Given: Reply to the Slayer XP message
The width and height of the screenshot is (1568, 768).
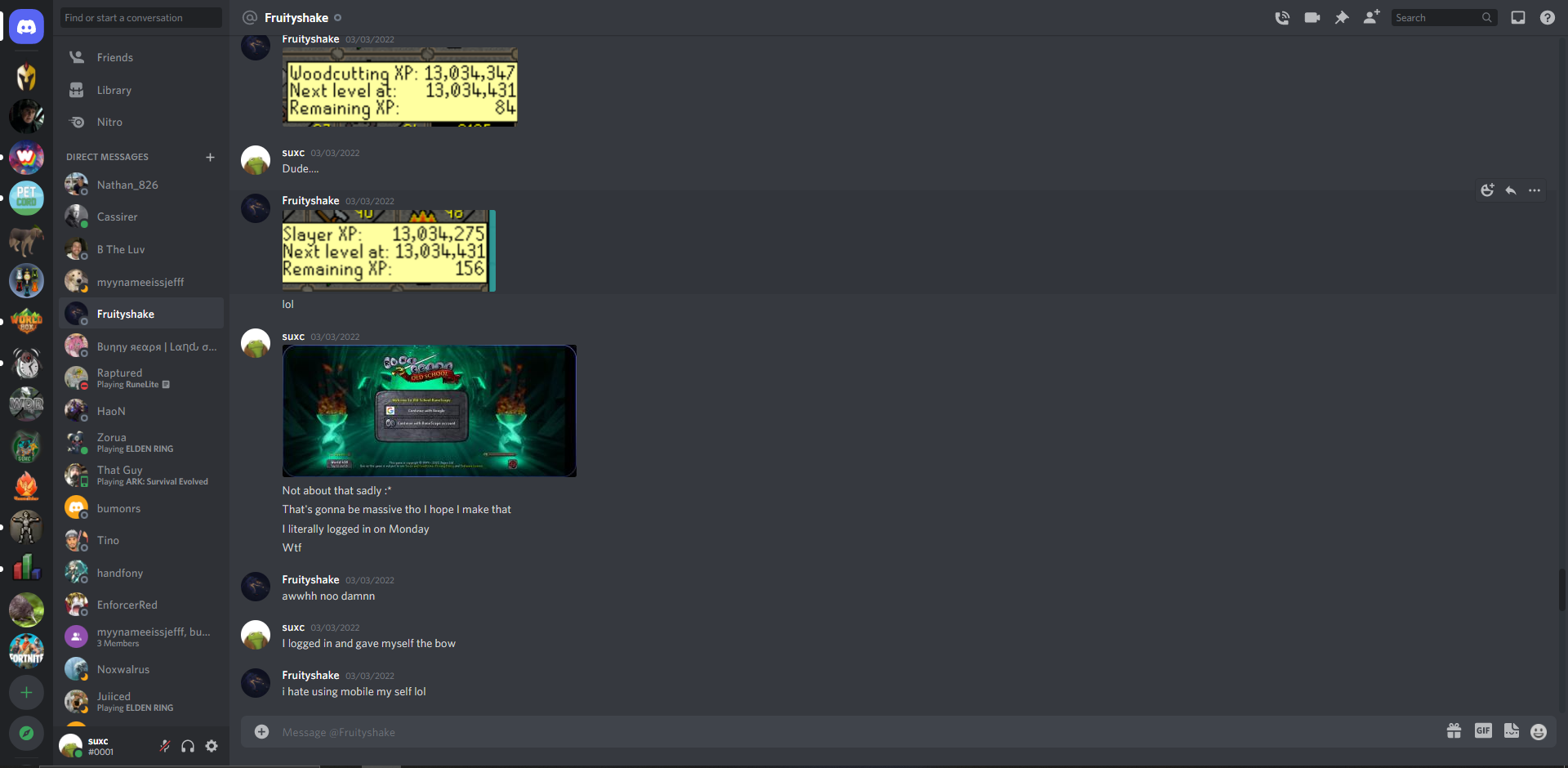Looking at the screenshot, I should (x=1511, y=190).
